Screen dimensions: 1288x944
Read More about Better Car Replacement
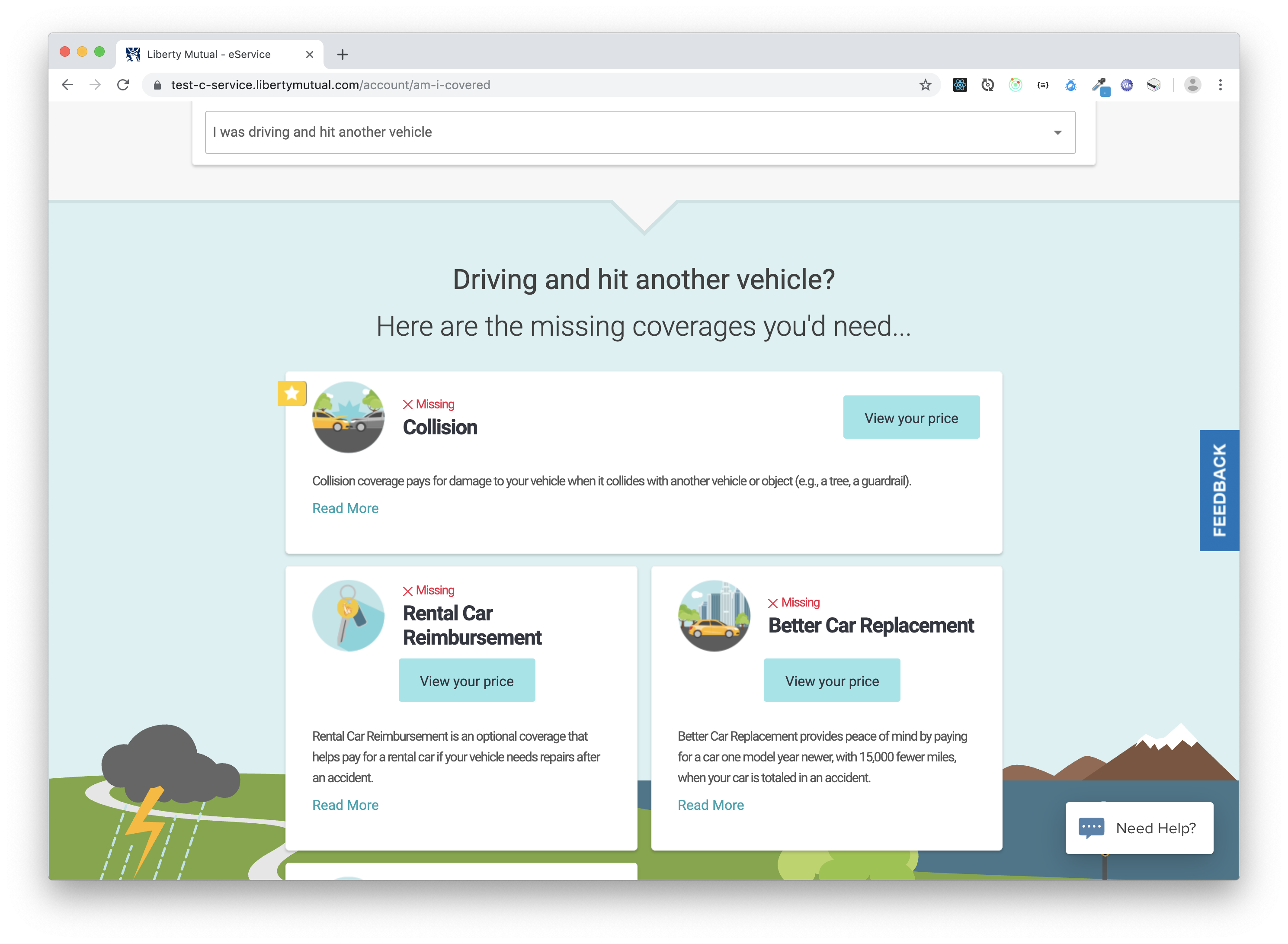click(711, 806)
